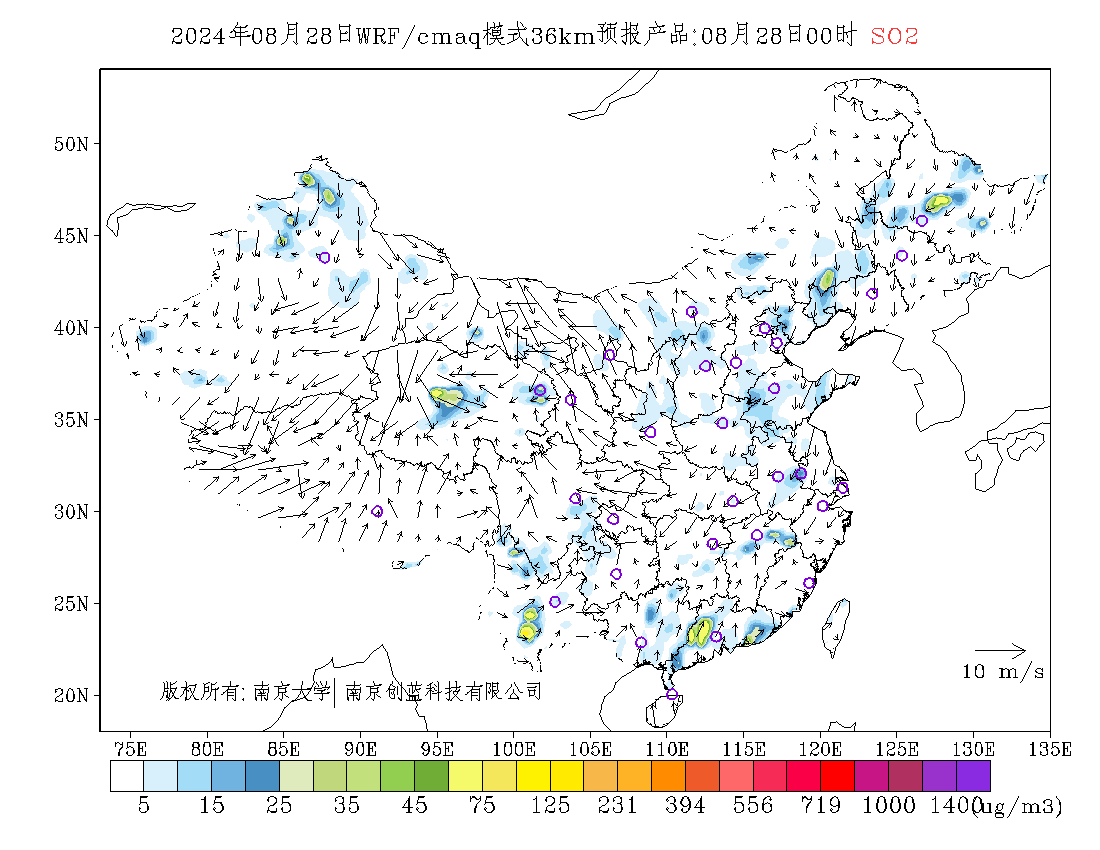This screenshot has width=1100, height=850.
Task: Click the 85E longitude label
Action: pos(283,749)
